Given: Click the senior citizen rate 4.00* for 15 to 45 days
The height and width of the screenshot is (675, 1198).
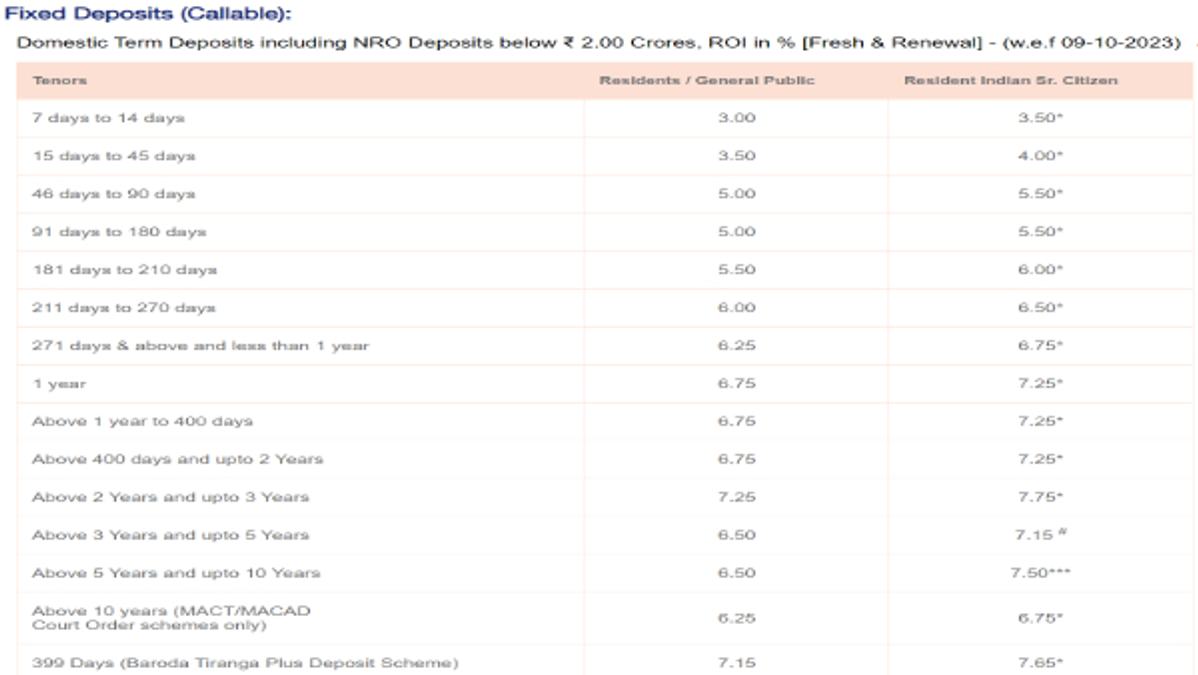Looking at the screenshot, I should pos(1040,156).
